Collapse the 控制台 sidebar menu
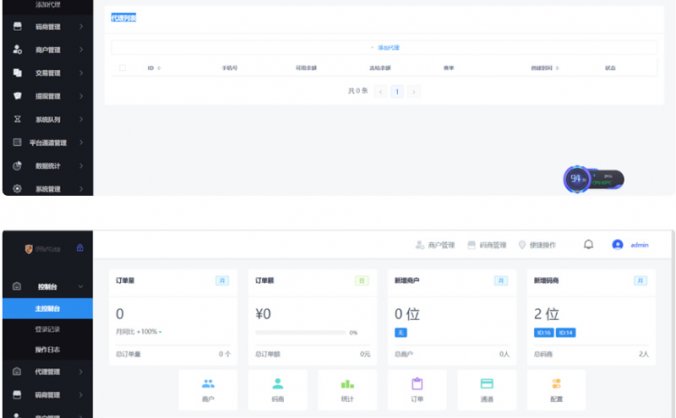 click(x=48, y=286)
